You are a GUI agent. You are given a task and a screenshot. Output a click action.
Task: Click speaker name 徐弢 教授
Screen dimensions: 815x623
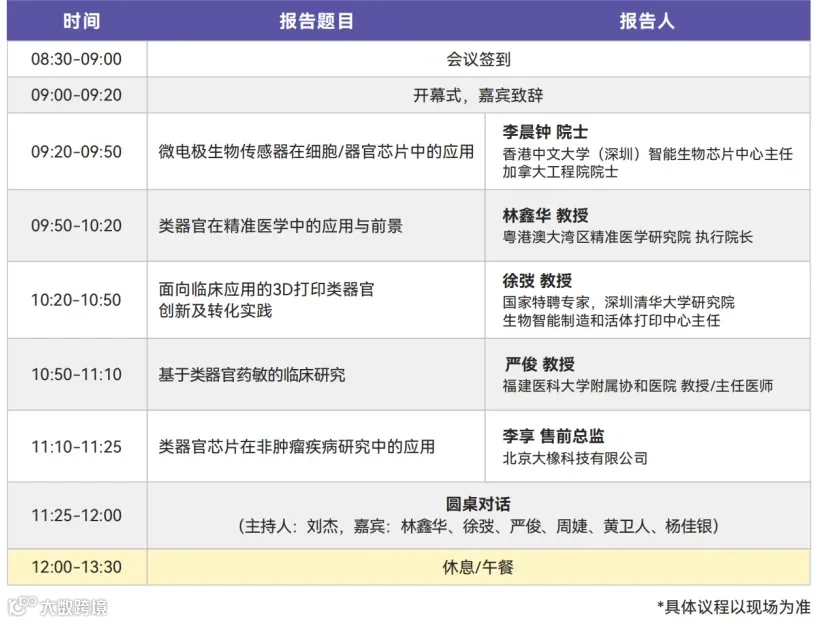tap(537, 281)
